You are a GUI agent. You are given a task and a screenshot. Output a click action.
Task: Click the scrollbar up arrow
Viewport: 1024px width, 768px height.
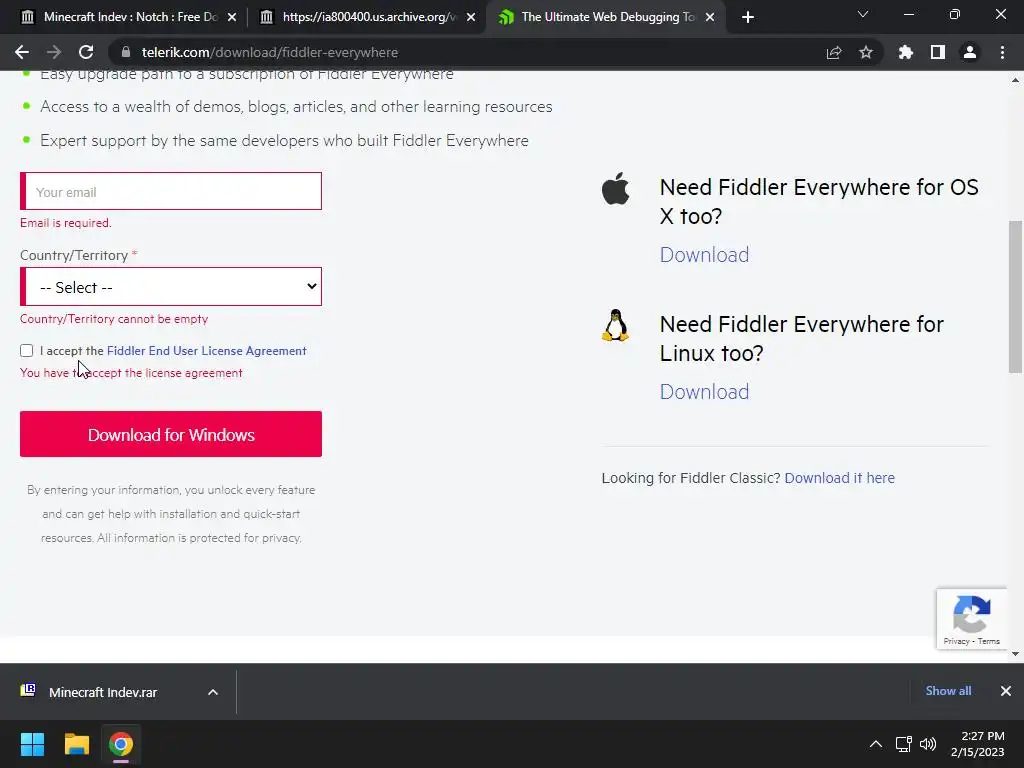pyautogui.click(x=1016, y=80)
